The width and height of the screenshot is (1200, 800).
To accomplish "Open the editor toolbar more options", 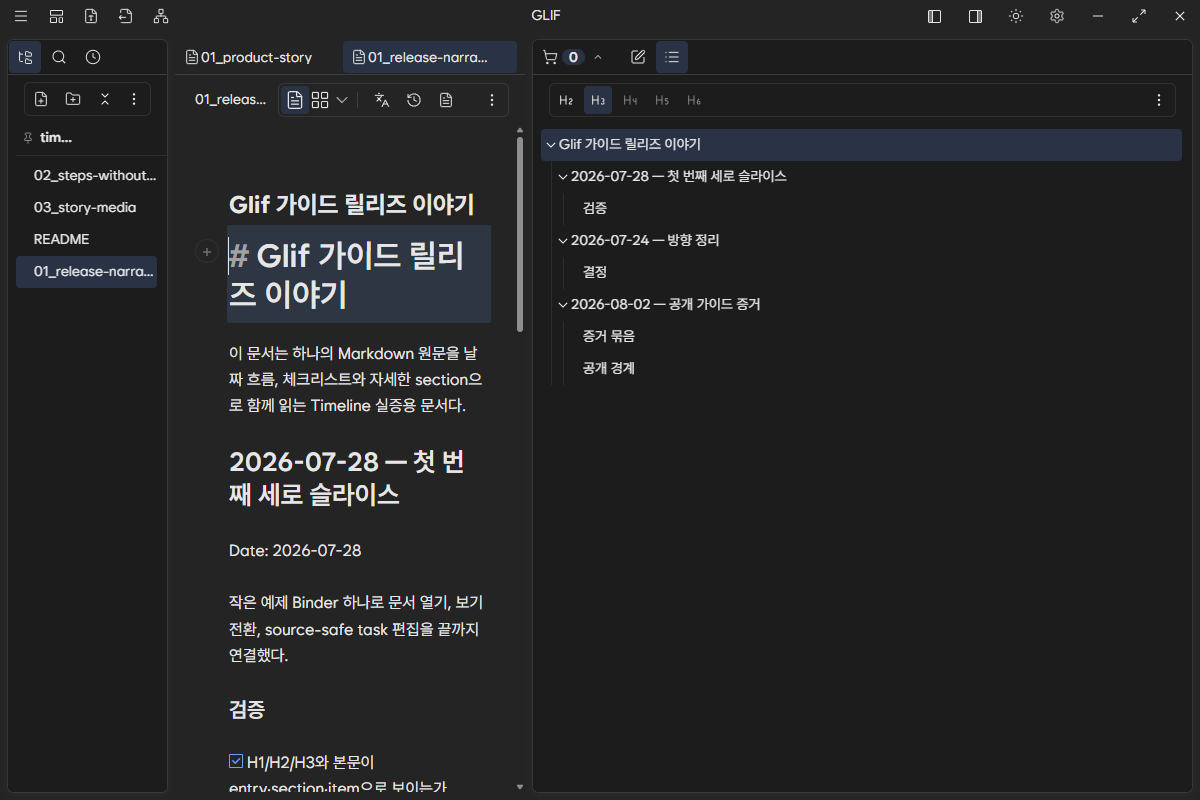I will (x=491, y=100).
